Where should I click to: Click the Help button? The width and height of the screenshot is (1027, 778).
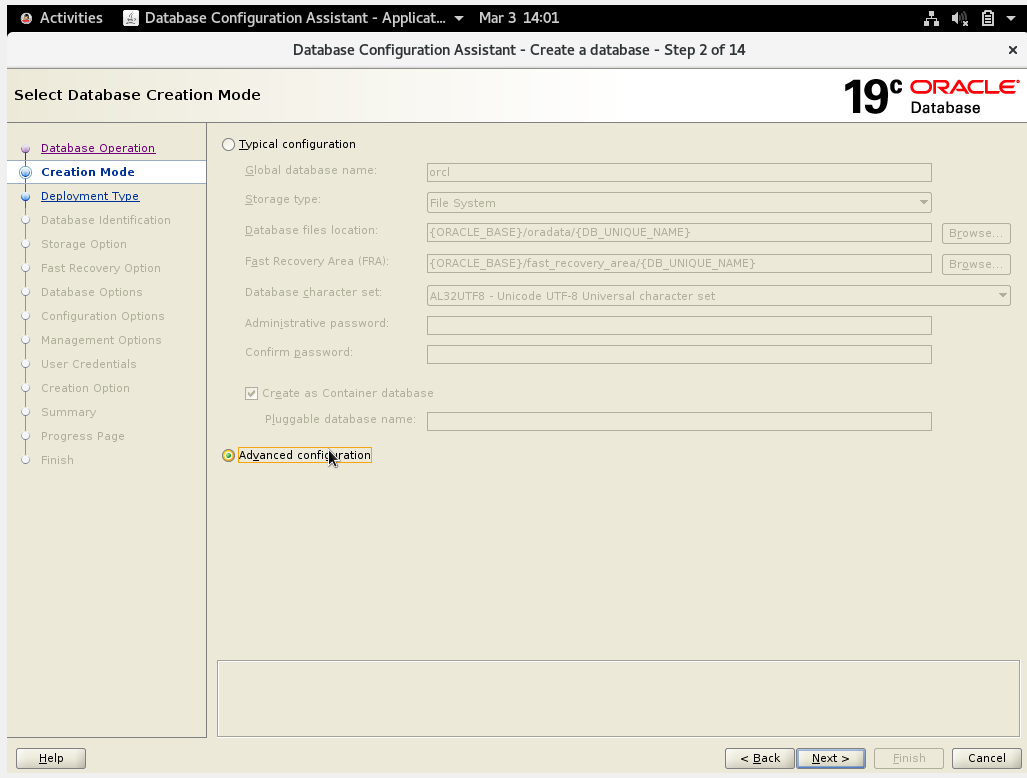pyautogui.click(x=51, y=758)
